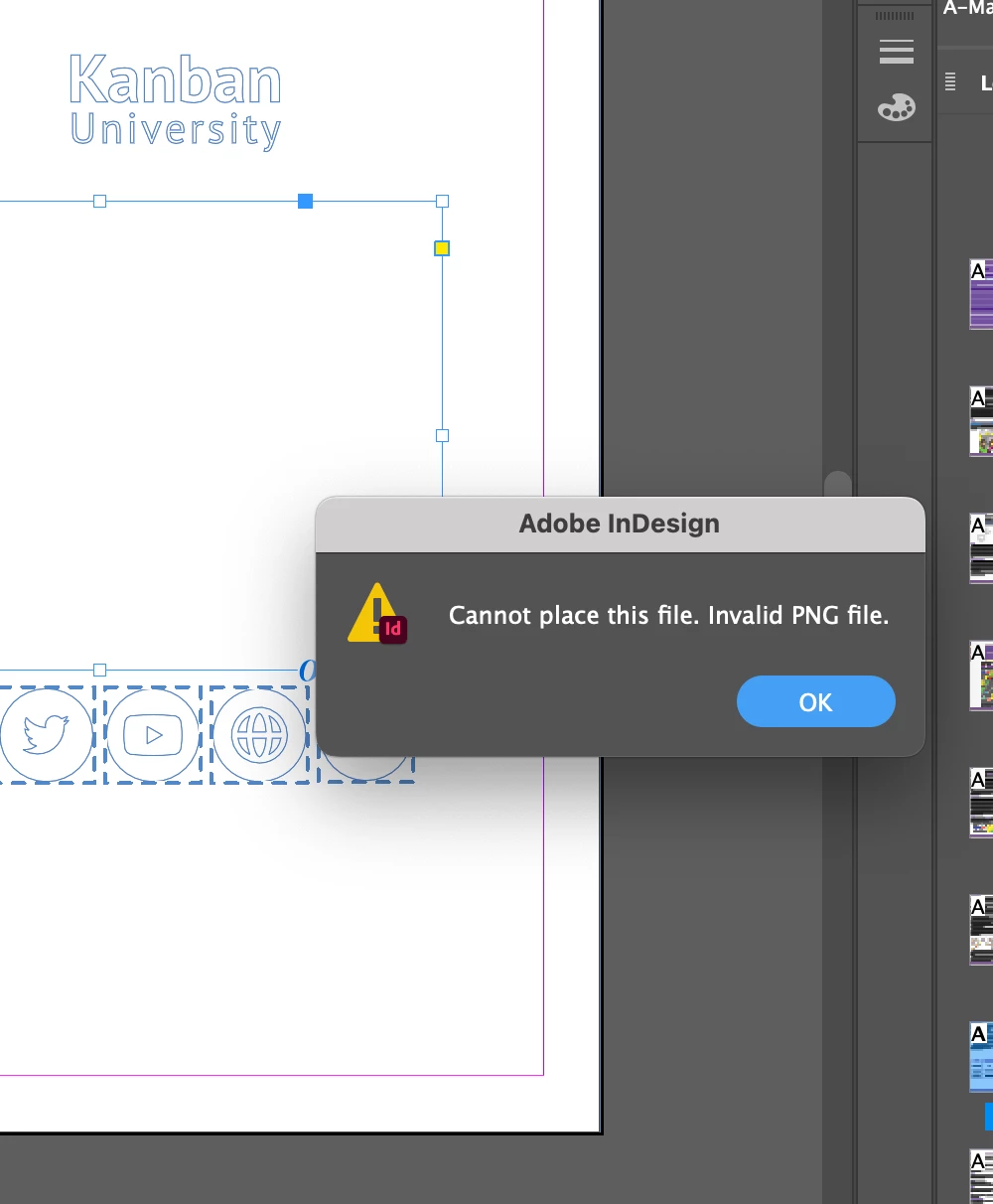Select the Twitter bird icon frame
The width and height of the screenshot is (993, 1204).
pos(46,735)
